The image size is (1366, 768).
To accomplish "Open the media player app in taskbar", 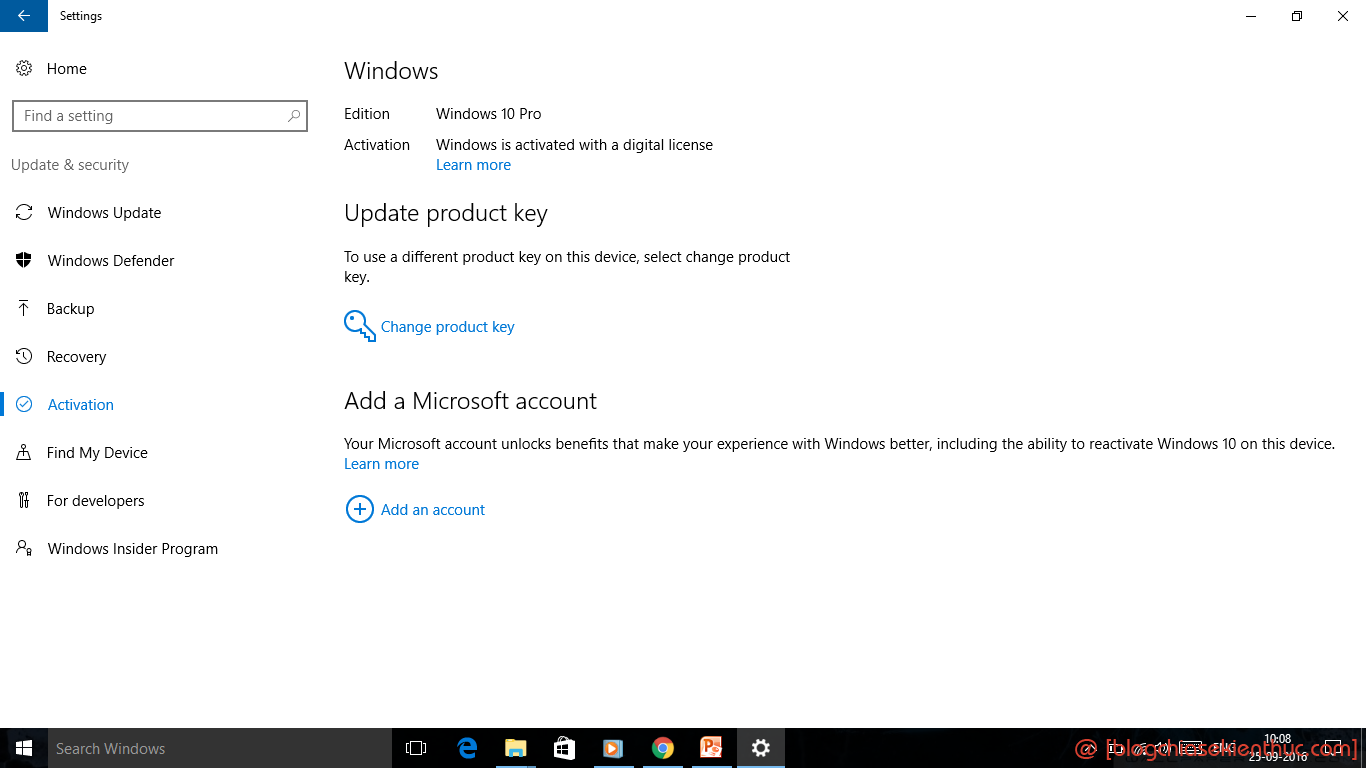I will tap(613, 748).
